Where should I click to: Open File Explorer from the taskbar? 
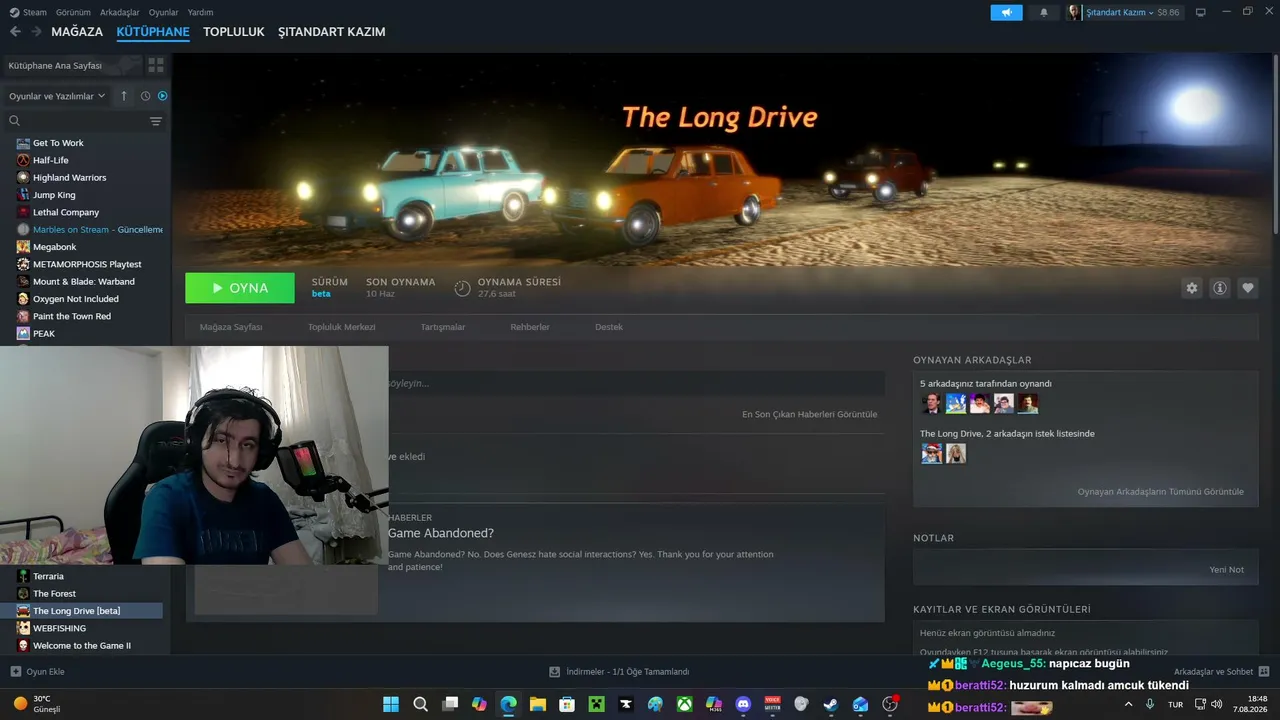pyautogui.click(x=538, y=704)
